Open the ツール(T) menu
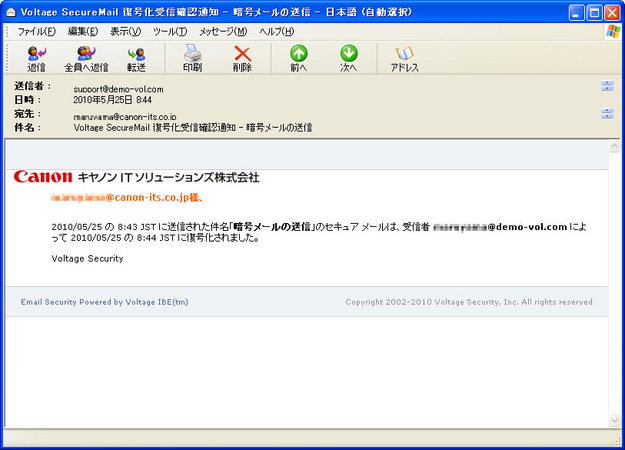625x450 pixels. (x=170, y=32)
